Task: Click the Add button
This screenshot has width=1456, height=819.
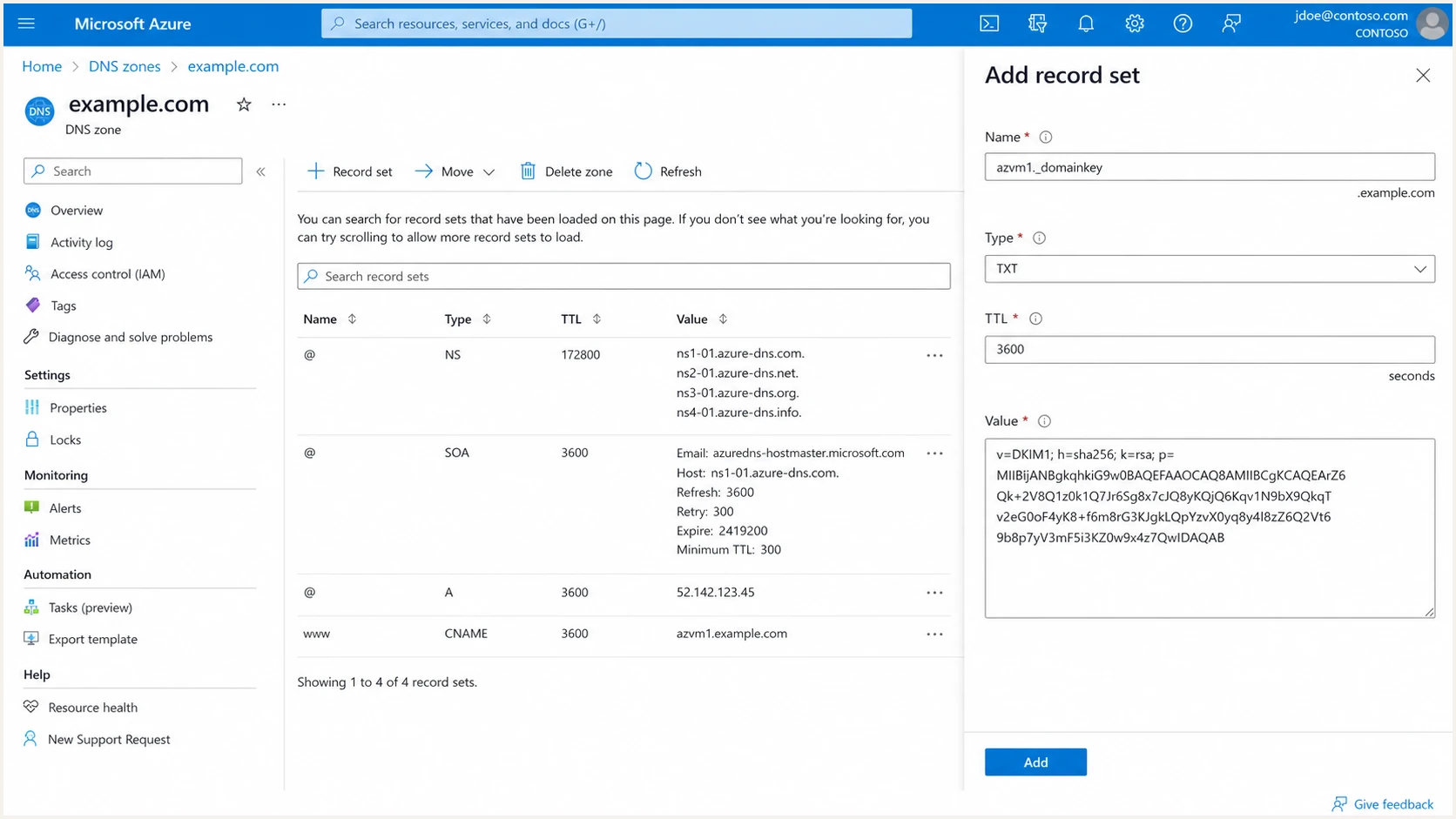Action: coord(1035,762)
